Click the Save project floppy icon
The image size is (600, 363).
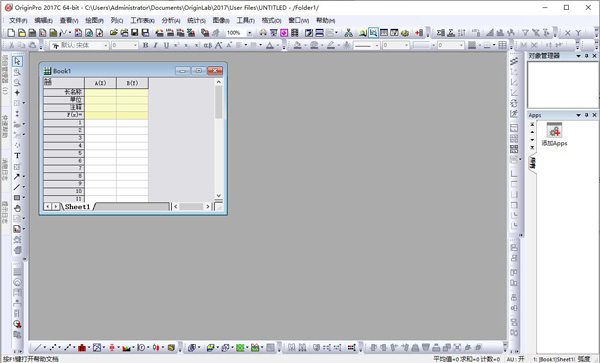(135, 33)
